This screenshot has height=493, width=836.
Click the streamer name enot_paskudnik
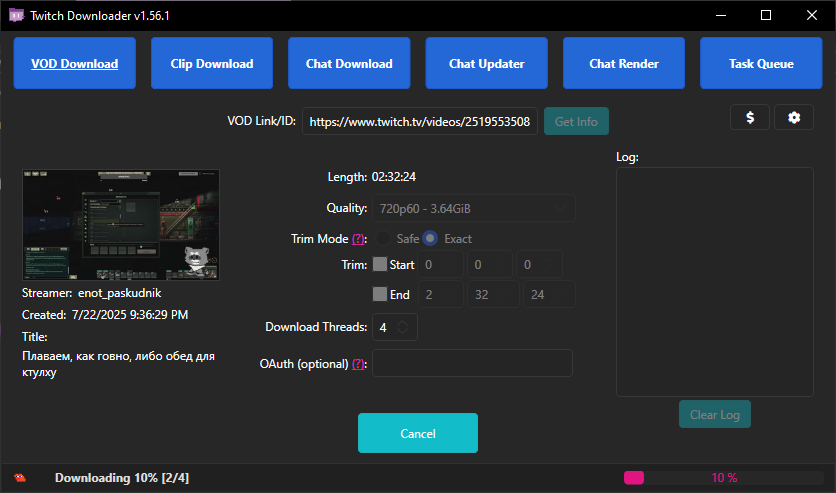(119, 293)
